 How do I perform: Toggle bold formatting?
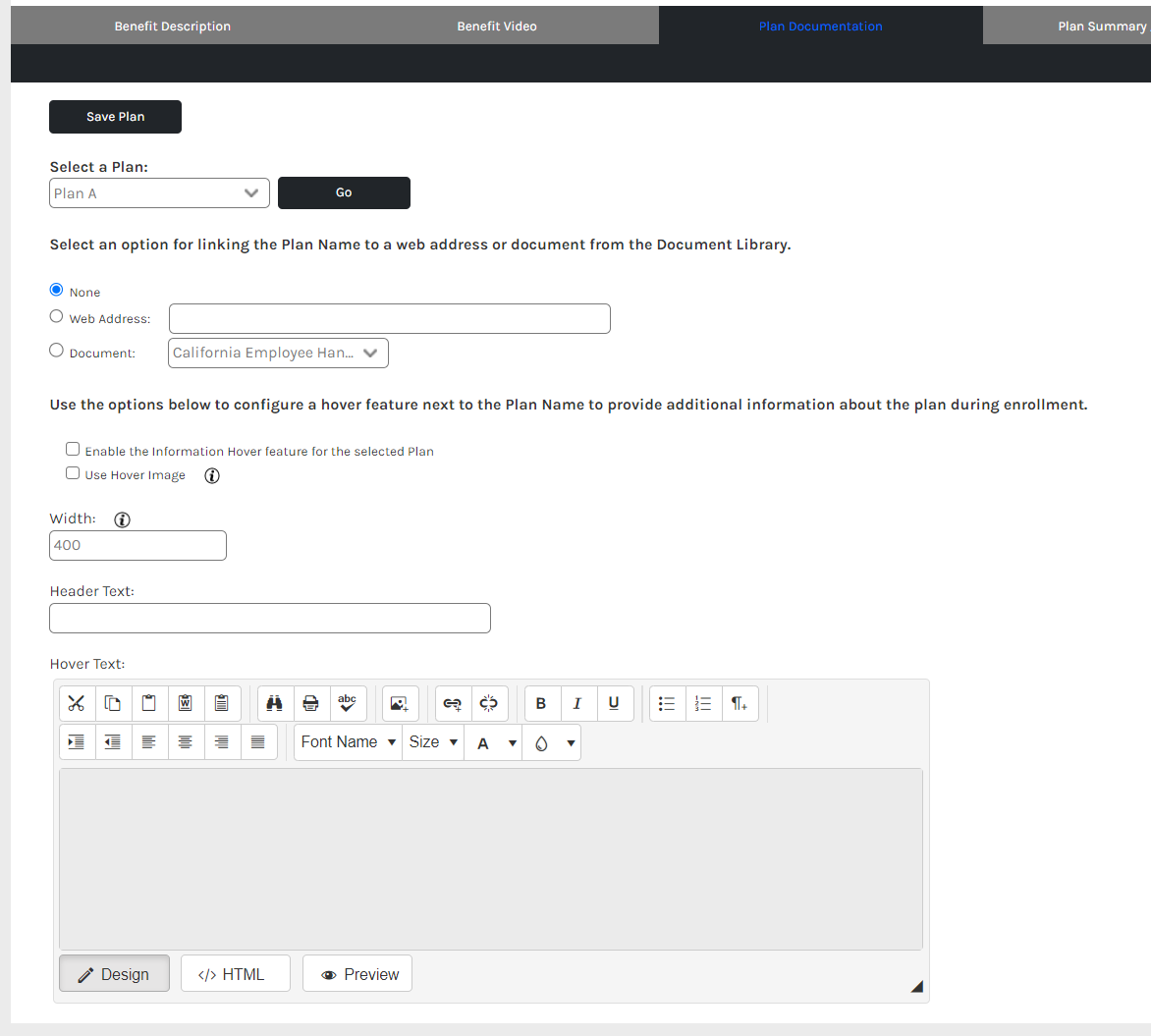[541, 703]
